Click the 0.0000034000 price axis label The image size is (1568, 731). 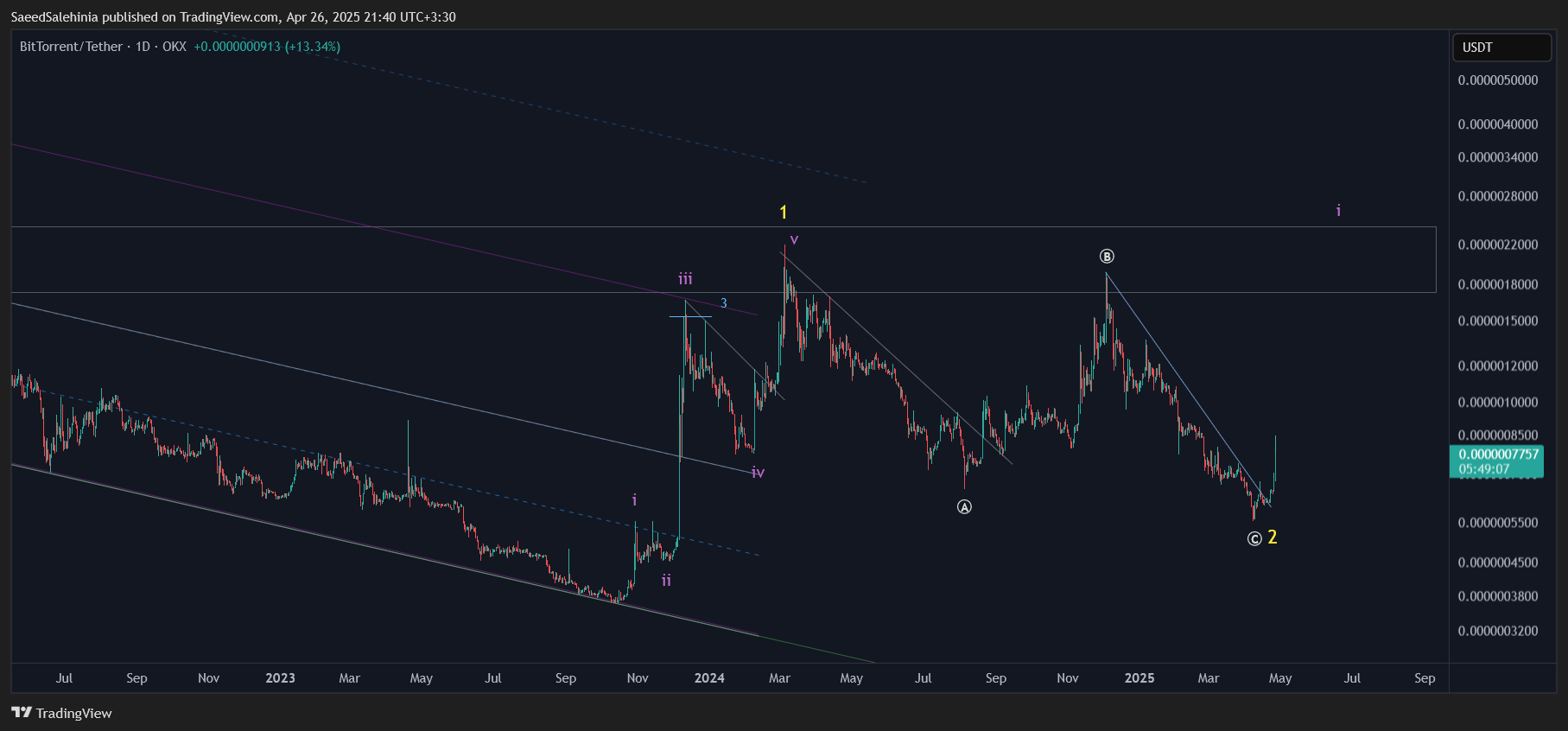click(1498, 157)
